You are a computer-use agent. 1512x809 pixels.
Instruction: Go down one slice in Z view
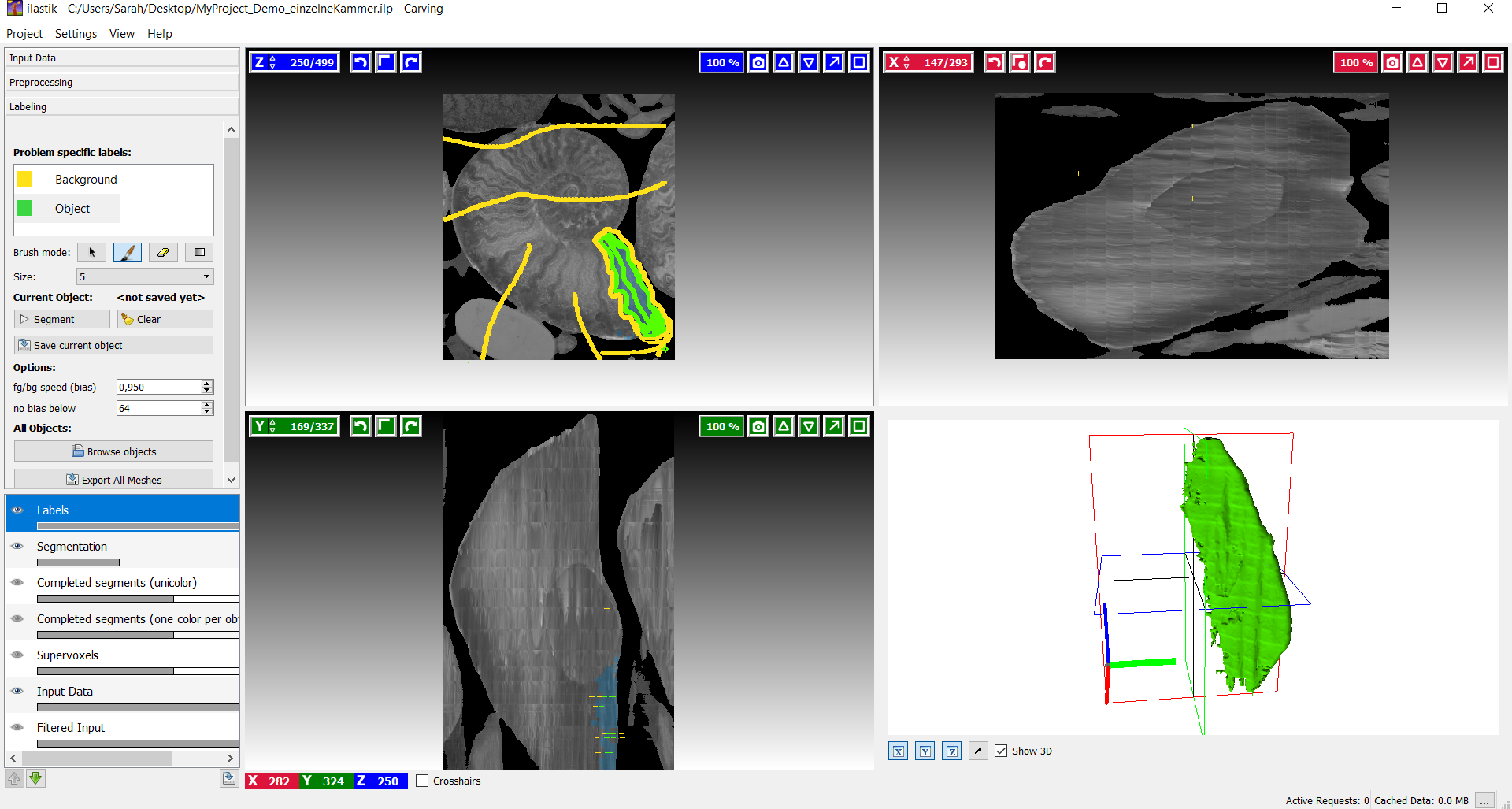coord(809,62)
